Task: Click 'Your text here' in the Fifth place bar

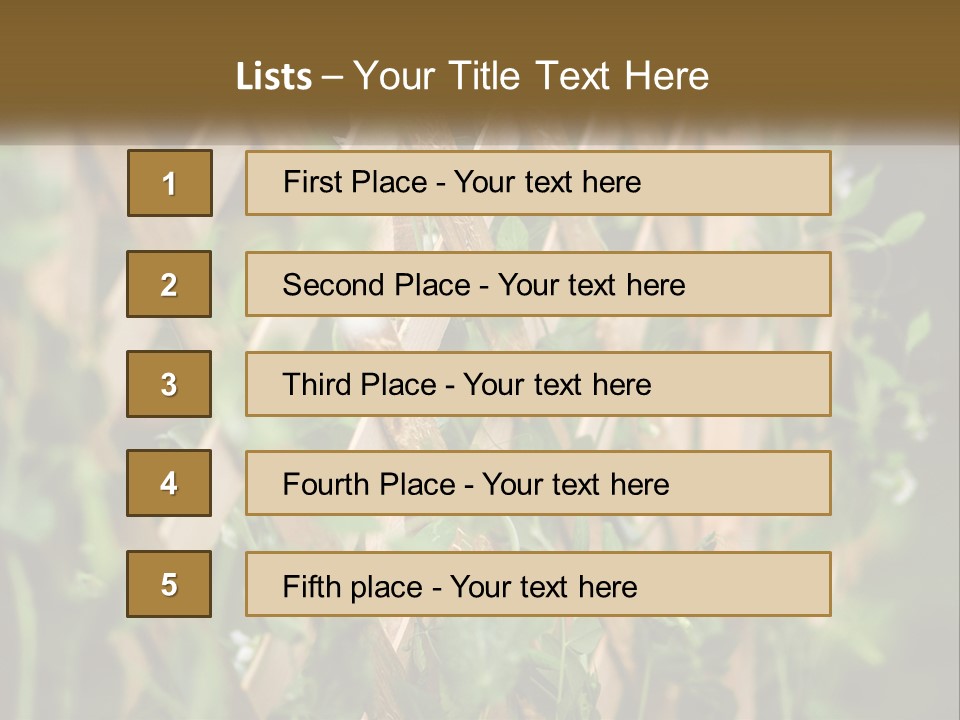Action: pyautogui.click(x=544, y=586)
